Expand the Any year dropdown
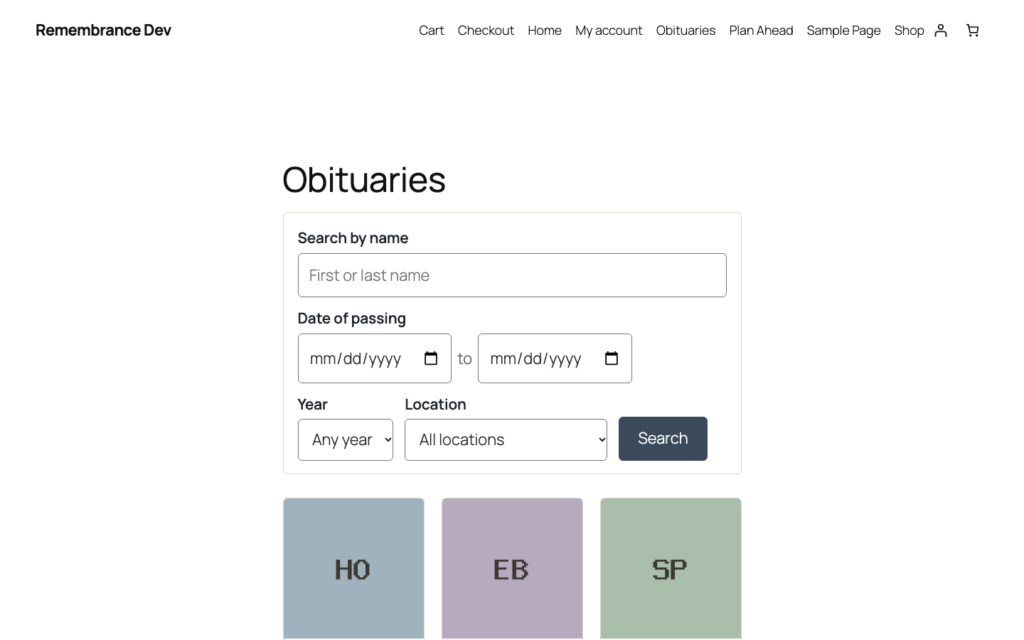 345,440
